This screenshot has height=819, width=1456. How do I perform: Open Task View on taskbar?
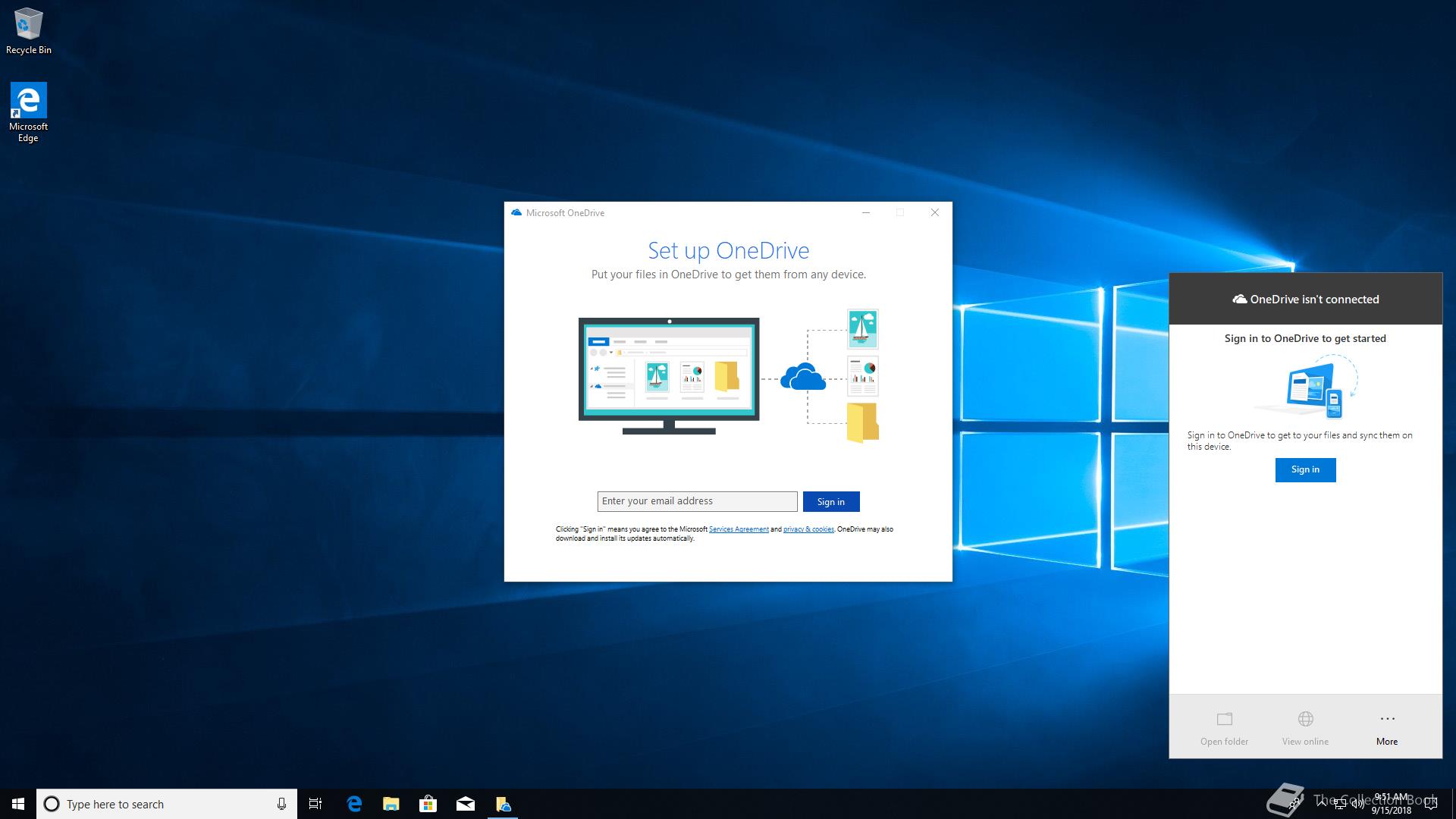tap(315, 804)
